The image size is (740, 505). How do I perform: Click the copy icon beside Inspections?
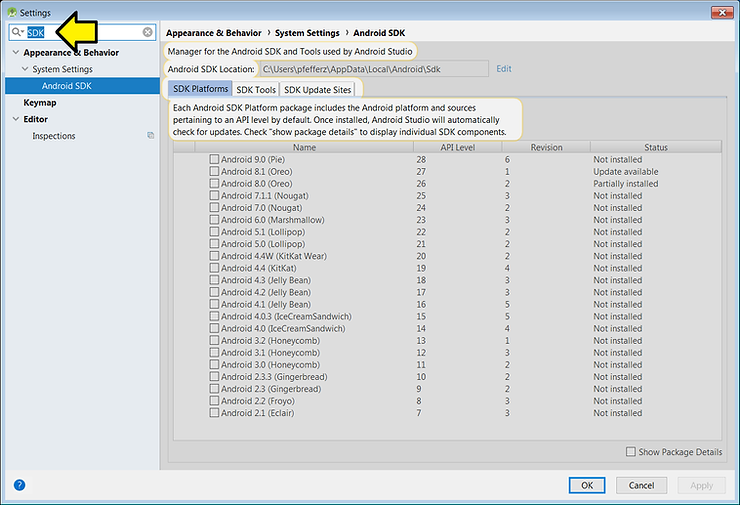pyautogui.click(x=150, y=135)
